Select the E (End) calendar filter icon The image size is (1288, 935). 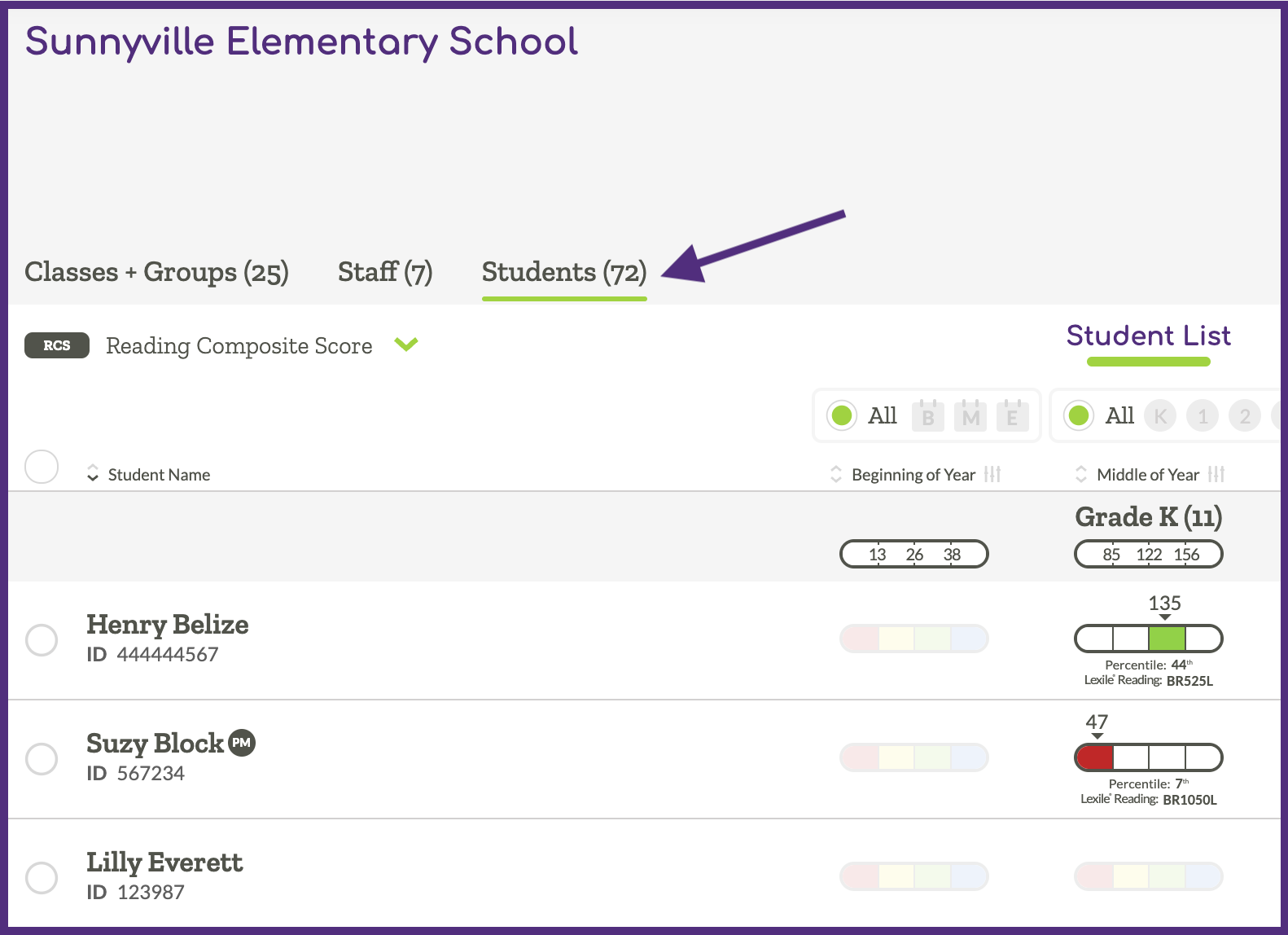(1013, 415)
